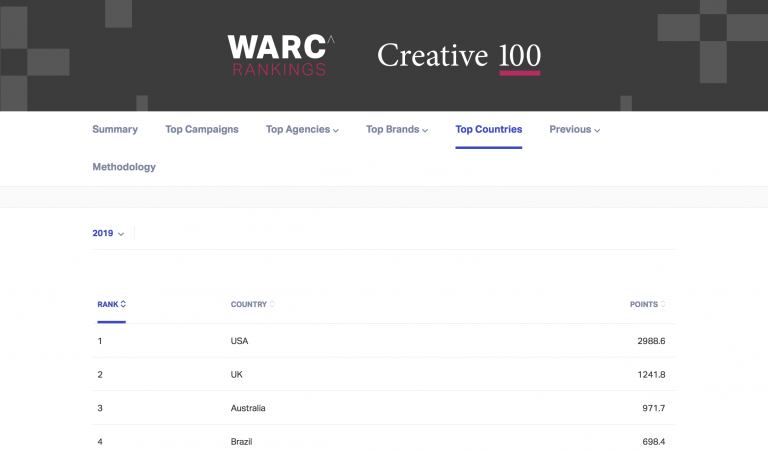Image resolution: width=768 pixels, height=451 pixels.
Task: Click rank number 1 cell
Action: [100, 341]
